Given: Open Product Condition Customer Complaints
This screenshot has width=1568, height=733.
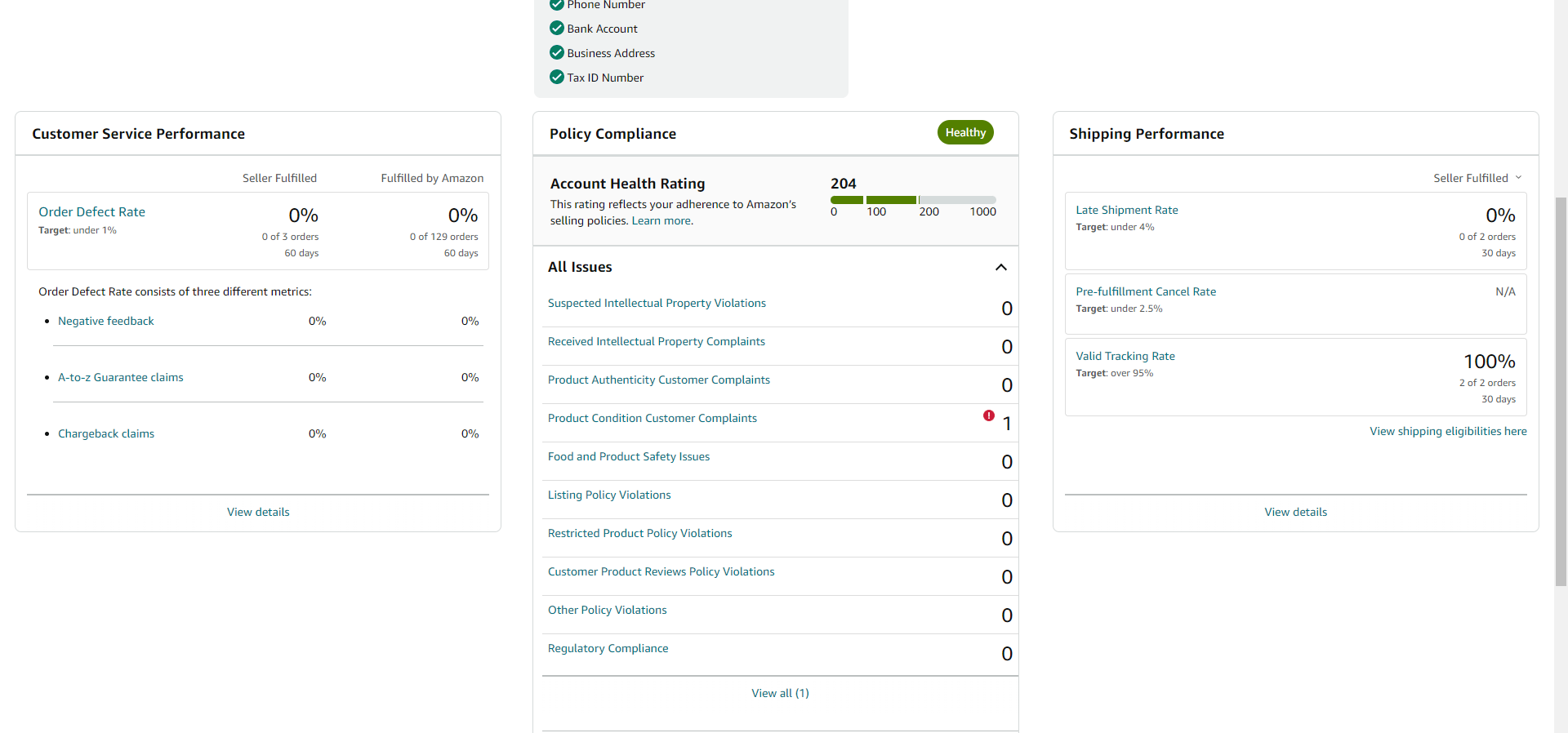Looking at the screenshot, I should click(653, 418).
